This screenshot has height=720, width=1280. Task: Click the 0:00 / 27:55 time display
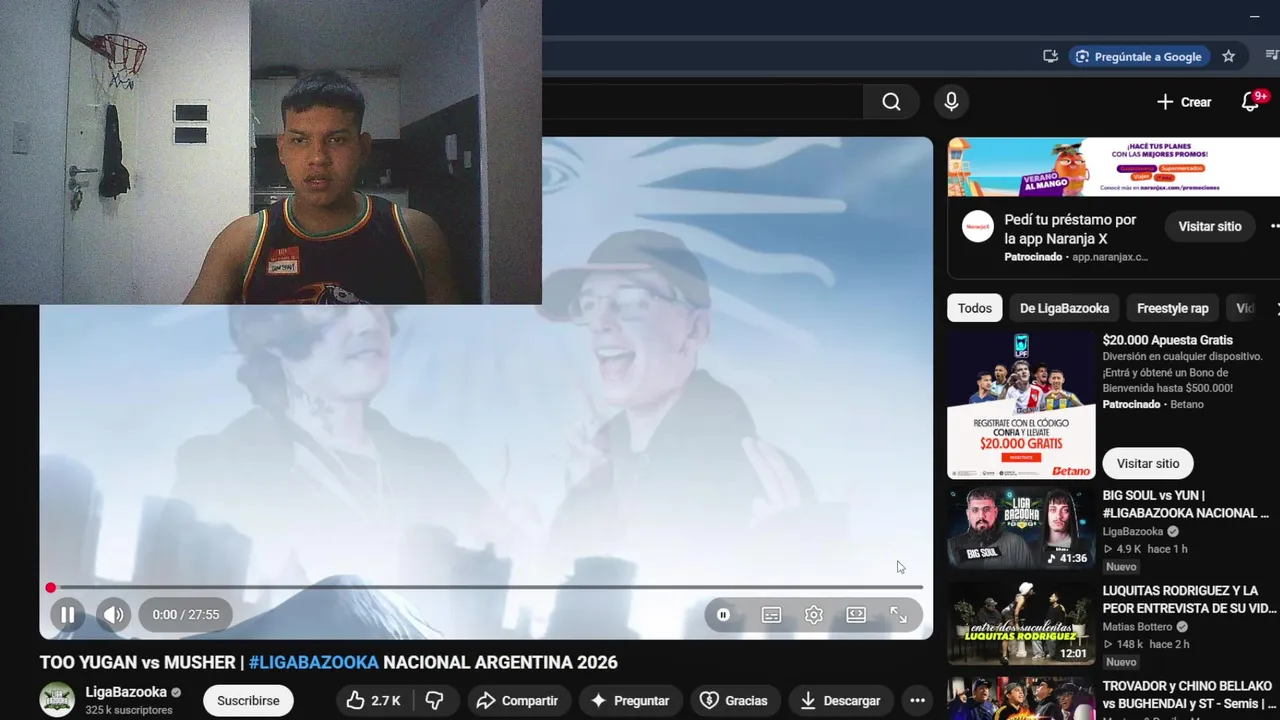pos(186,615)
